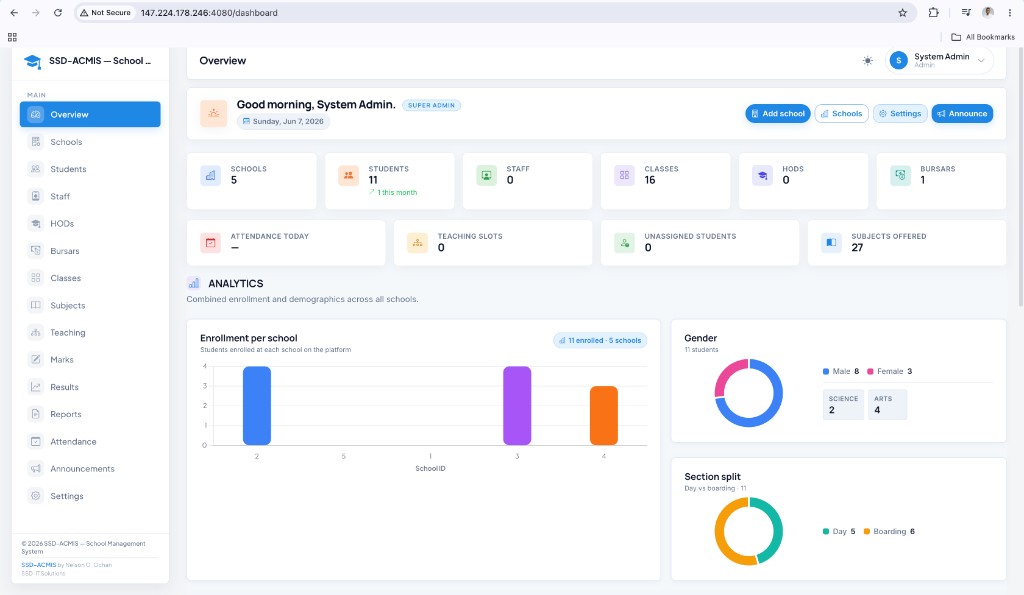Viewport: 1024px width, 595px height.
Task: Click the Add school button
Action: pos(778,114)
